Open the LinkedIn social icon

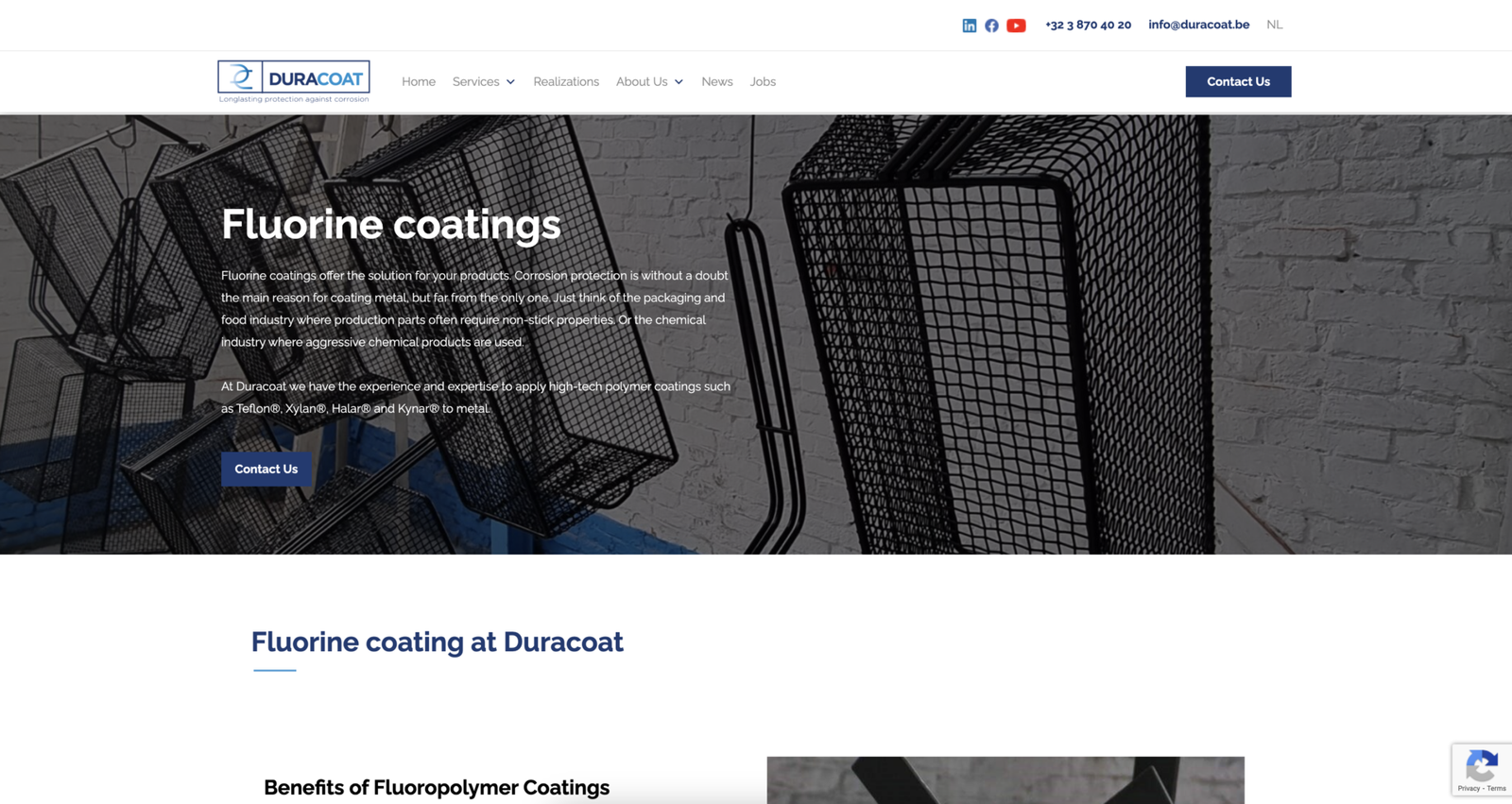[969, 26]
